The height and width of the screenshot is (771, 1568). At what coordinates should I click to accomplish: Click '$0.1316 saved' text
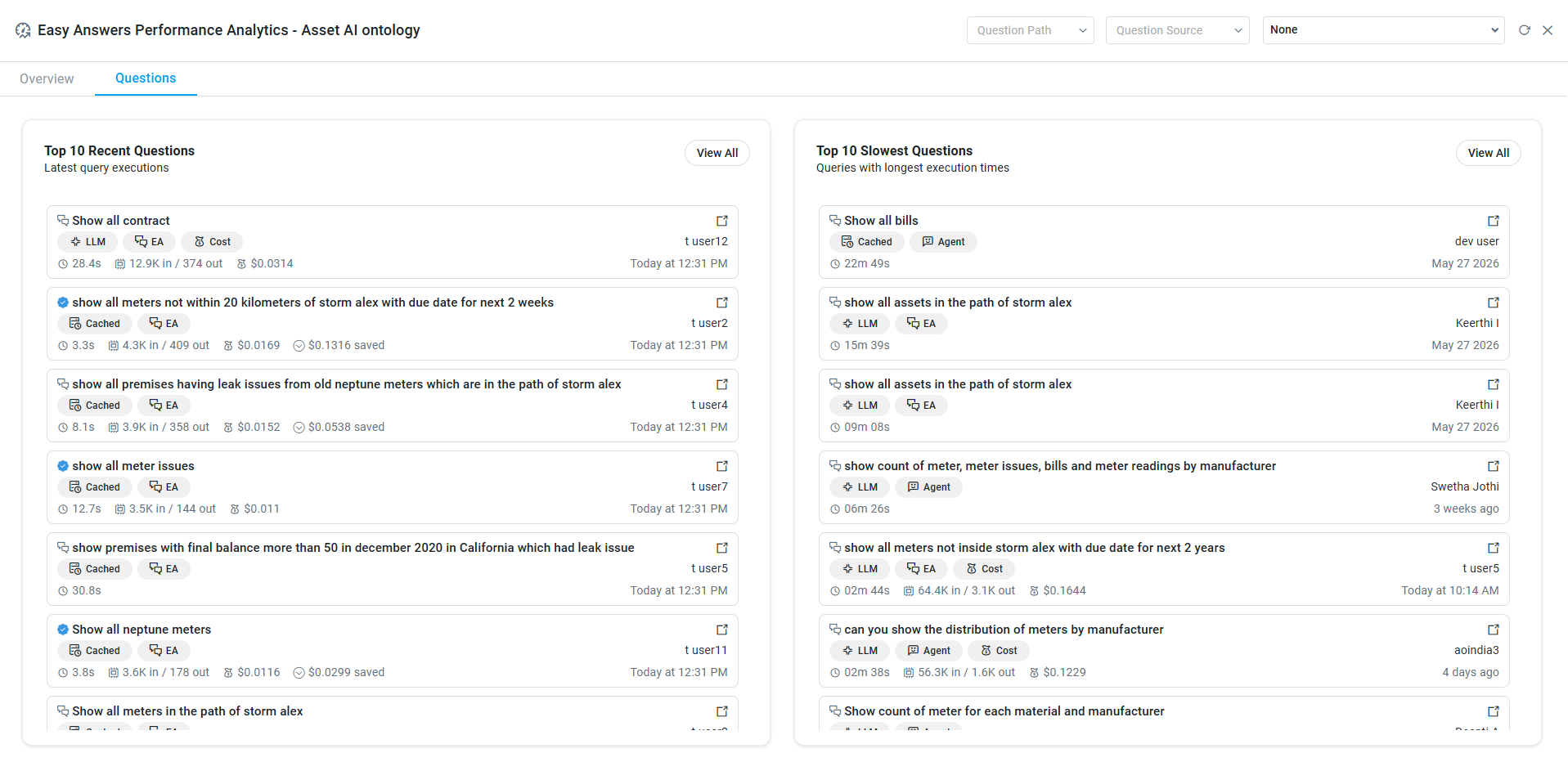pyautogui.click(x=346, y=345)
